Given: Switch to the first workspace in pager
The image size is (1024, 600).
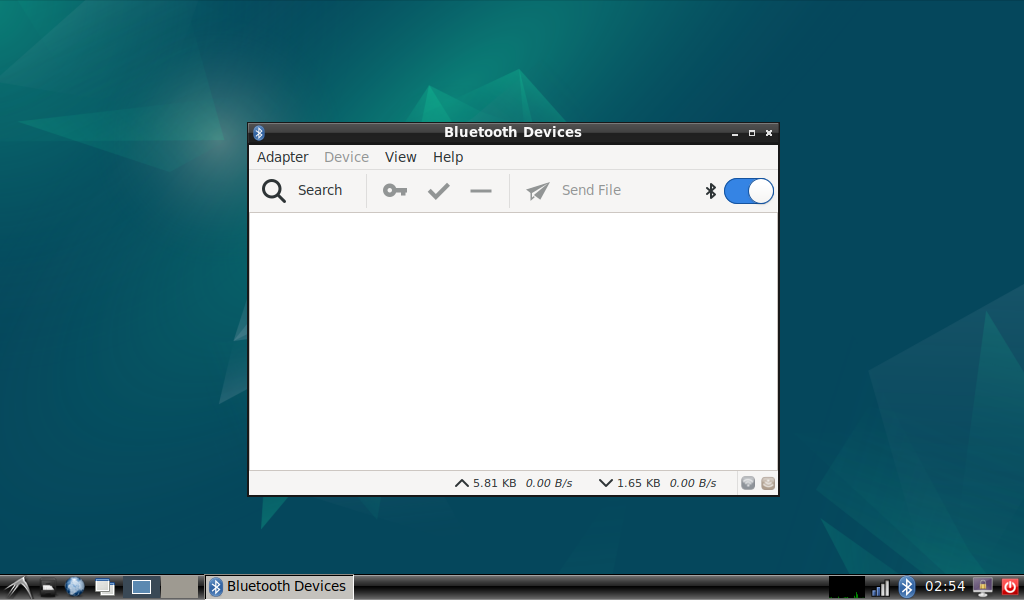Looking at the screenshot, I should click(141, 587).
